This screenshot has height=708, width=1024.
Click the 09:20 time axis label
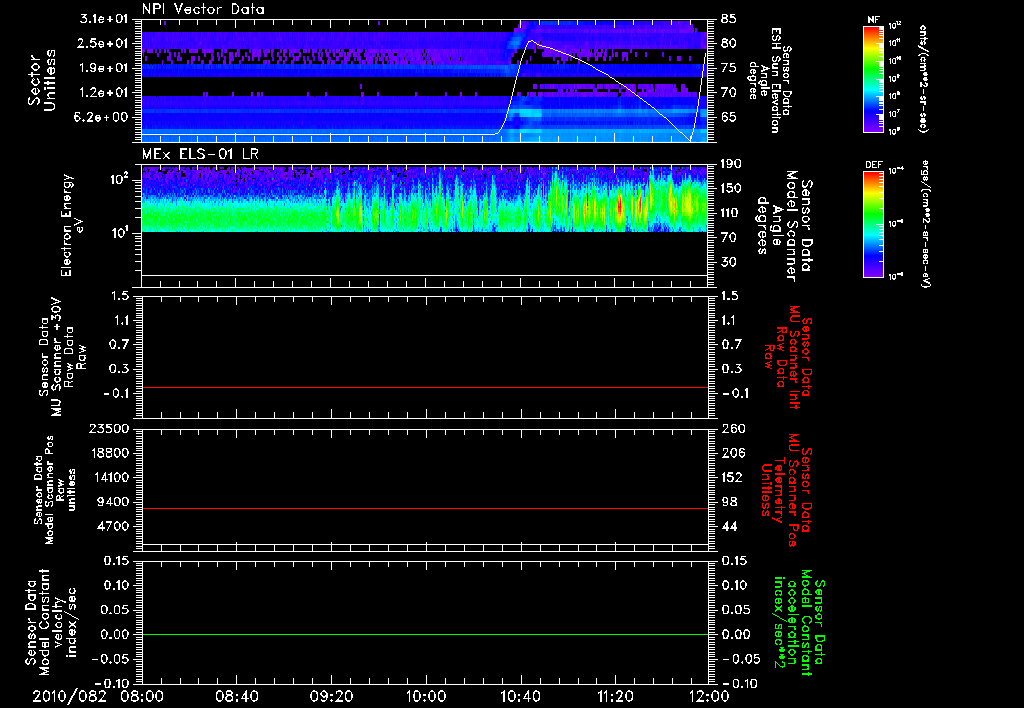[x=331, y=696]
